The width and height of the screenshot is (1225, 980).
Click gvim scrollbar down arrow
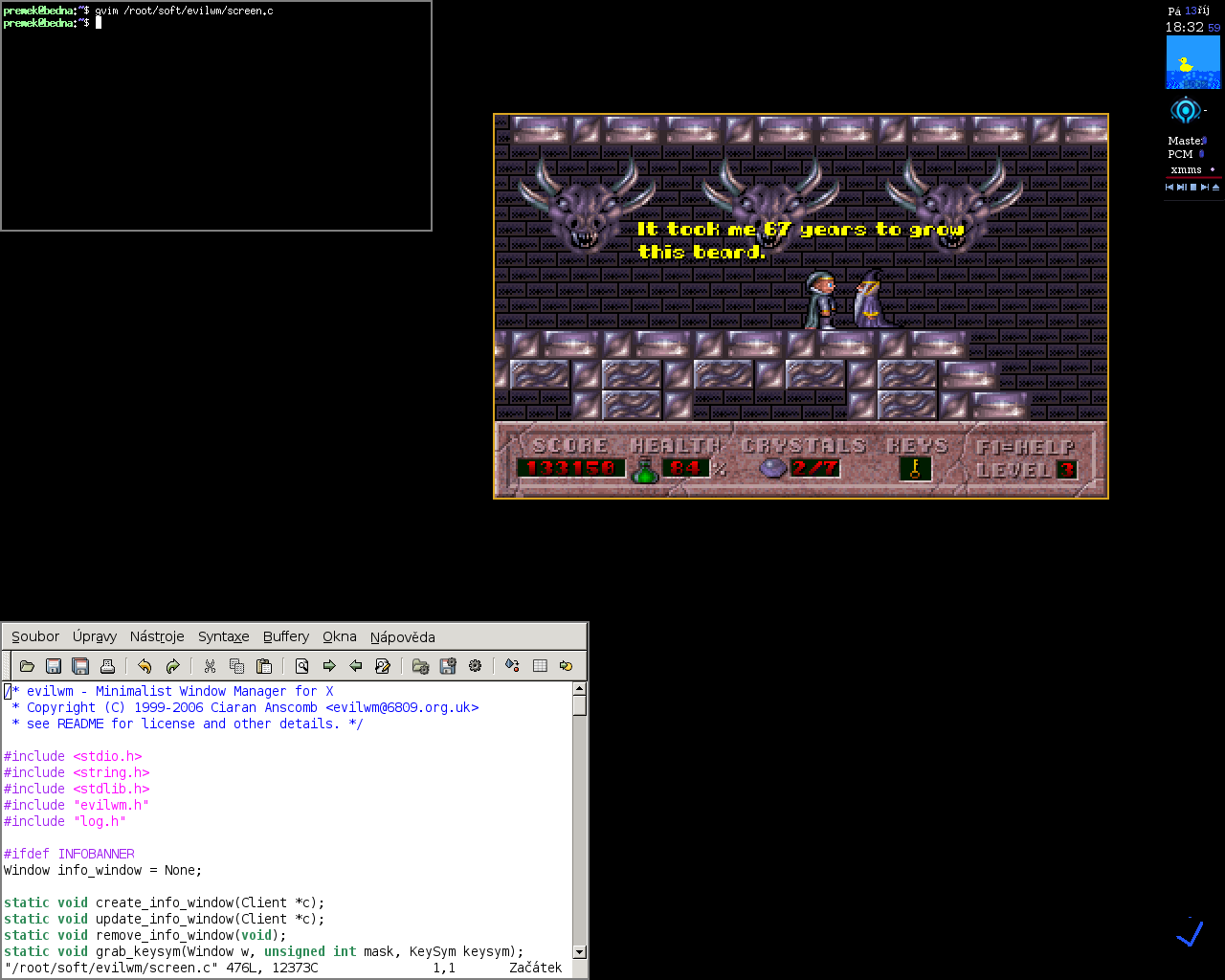(x=579, y=951)
